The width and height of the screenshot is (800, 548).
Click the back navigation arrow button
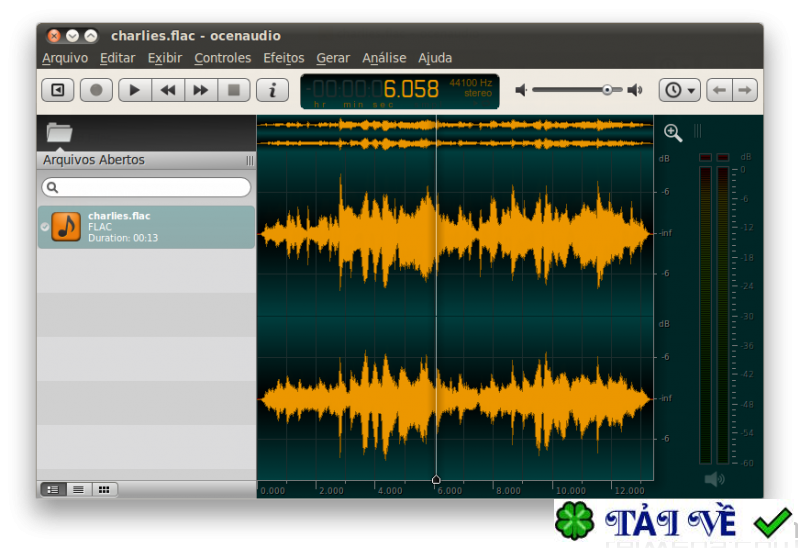(718, 90)
